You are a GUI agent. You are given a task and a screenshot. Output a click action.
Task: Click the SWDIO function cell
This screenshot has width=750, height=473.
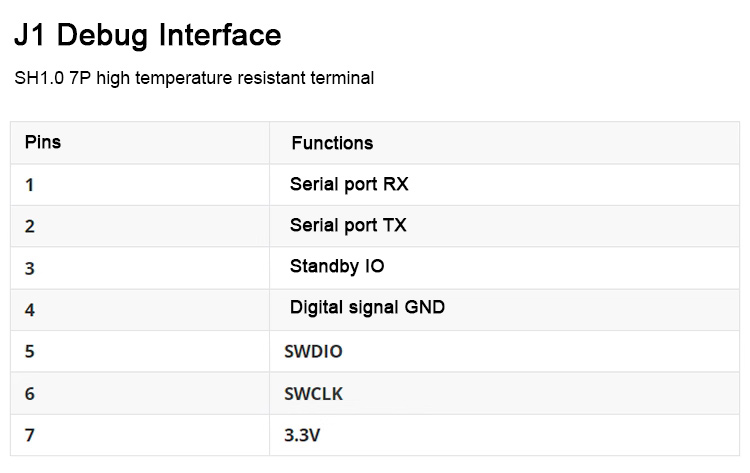(x=505, y=351)
